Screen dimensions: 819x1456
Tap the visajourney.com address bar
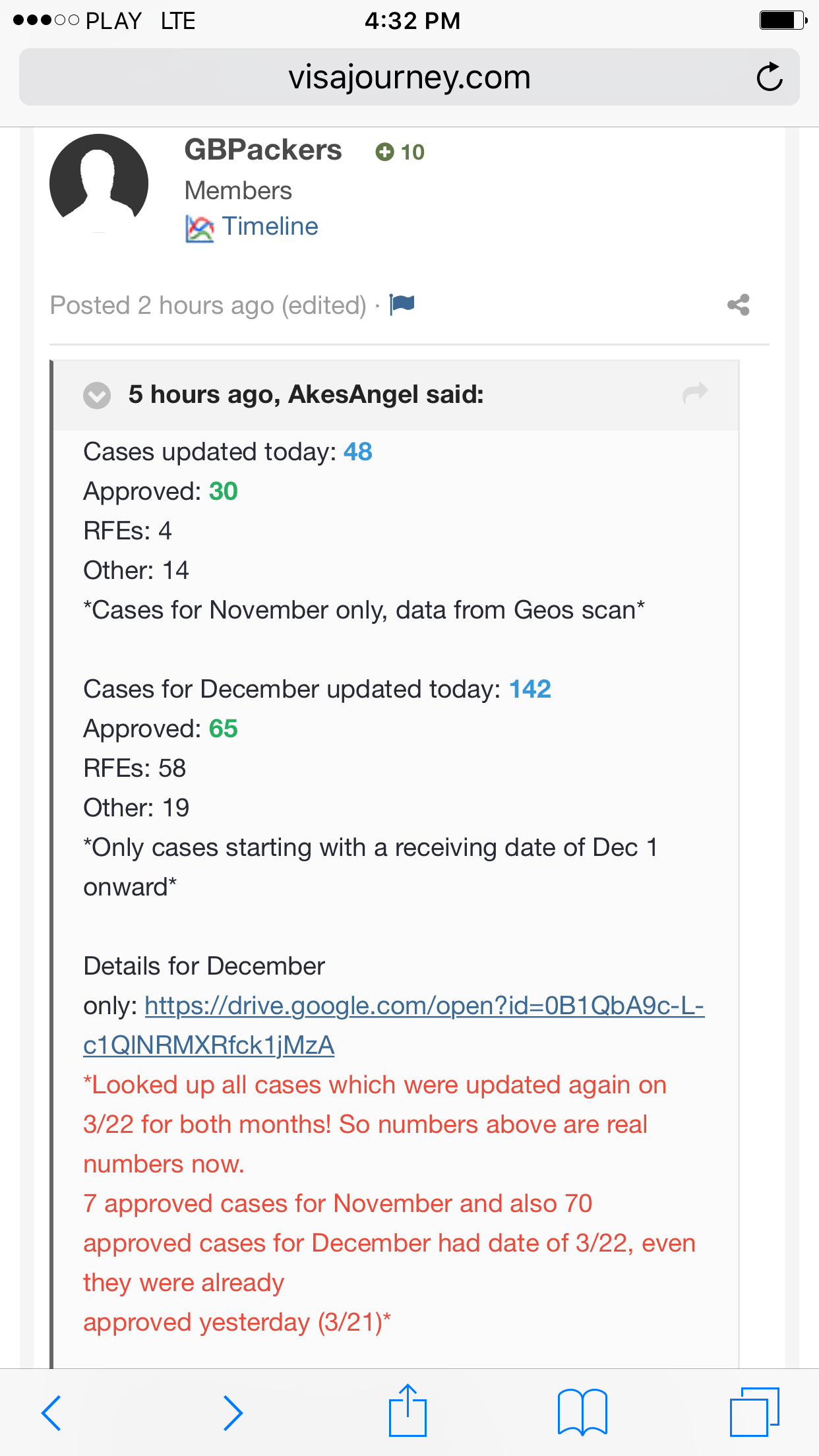coord(409,77)
